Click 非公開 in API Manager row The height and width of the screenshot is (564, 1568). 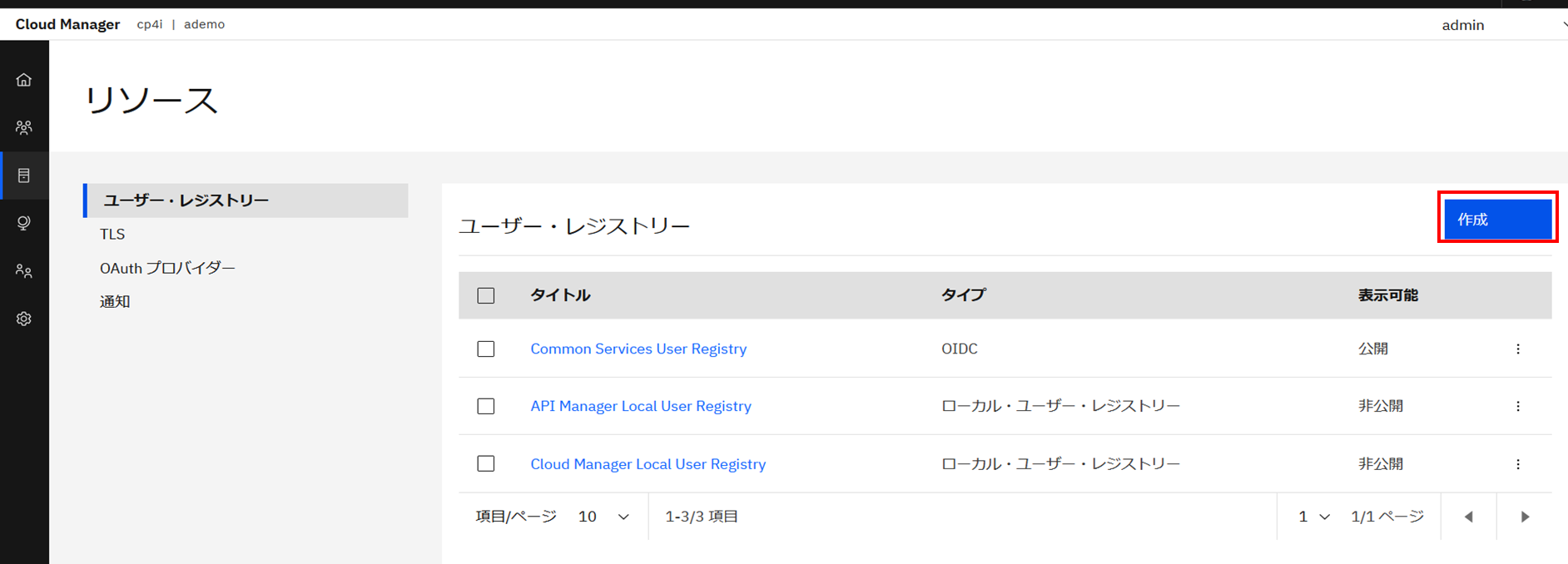pyautogui.click(x=1381, y=406)
